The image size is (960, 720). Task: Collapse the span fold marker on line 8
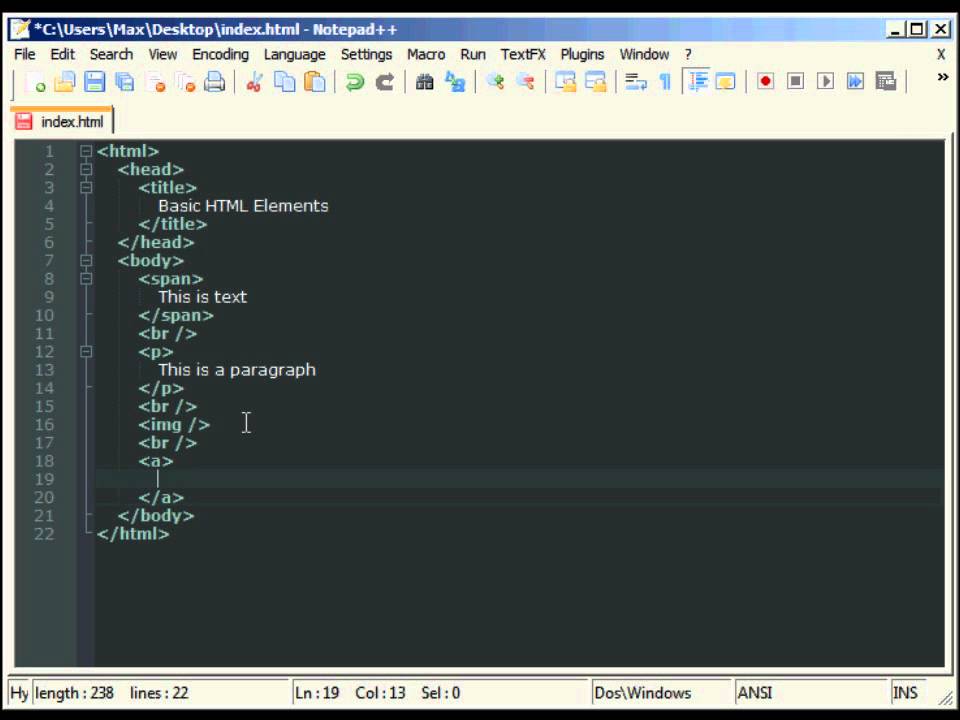86,279
